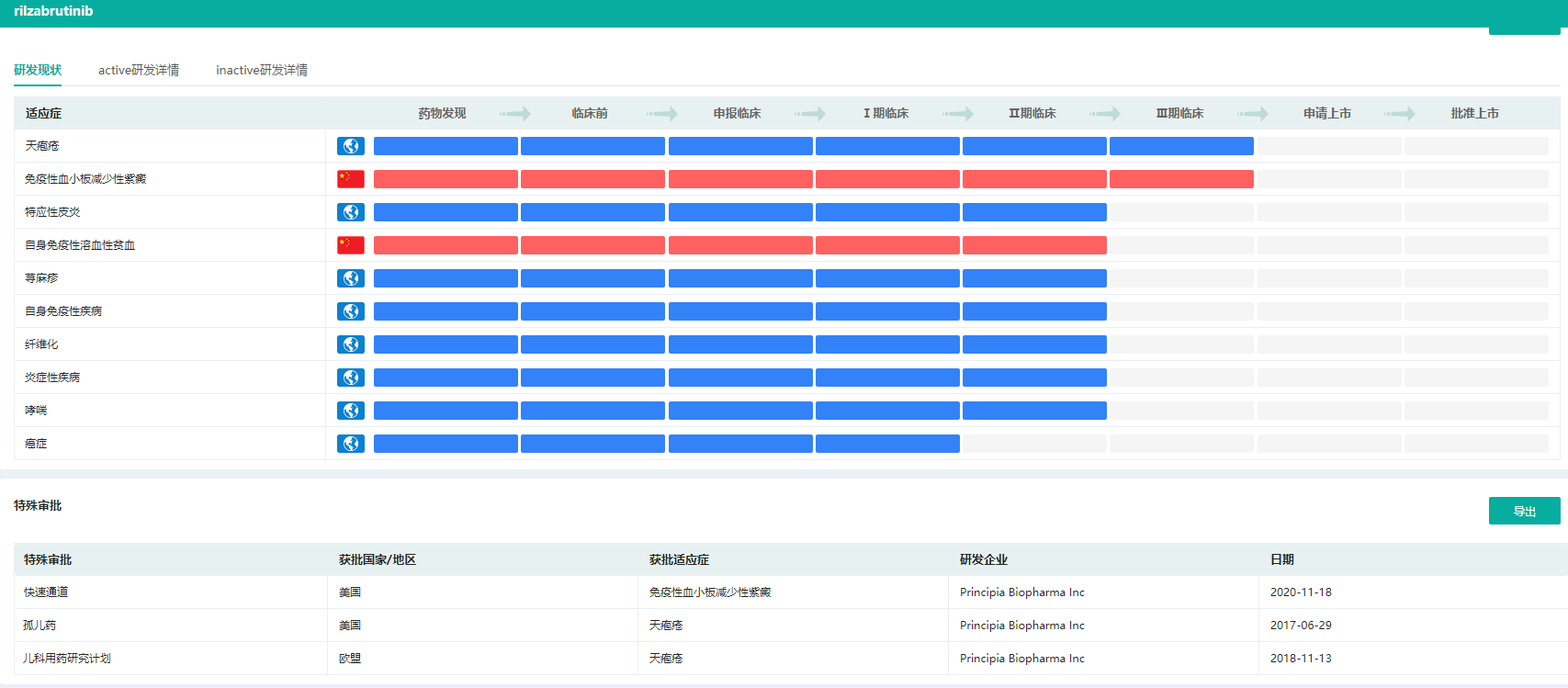Click the China flag for 自身免疫性溶血性贫血
The image size is (1568, 688).
(351, 245)
